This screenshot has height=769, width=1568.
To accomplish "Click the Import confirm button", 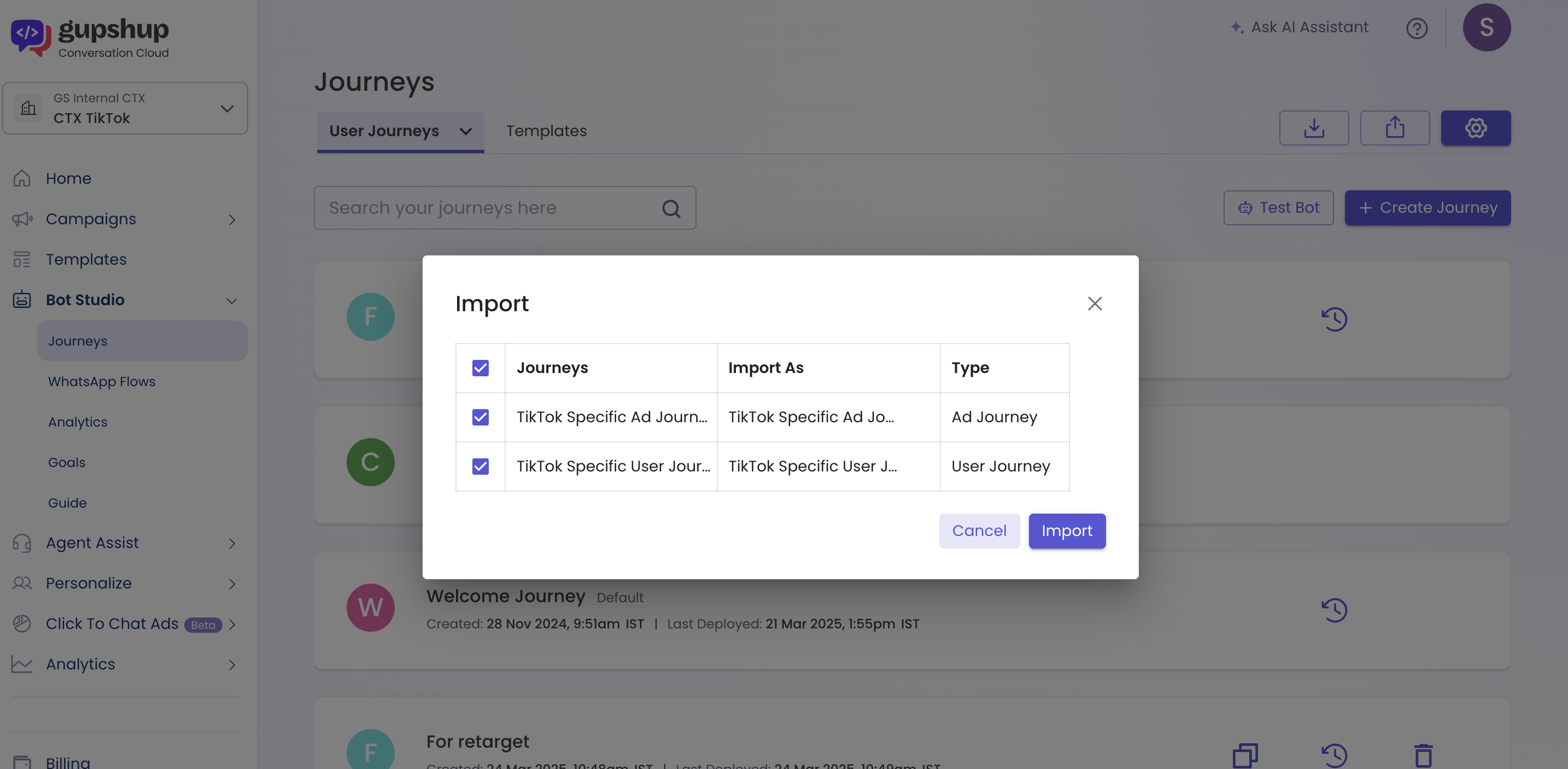I will tap(1067, 531).
